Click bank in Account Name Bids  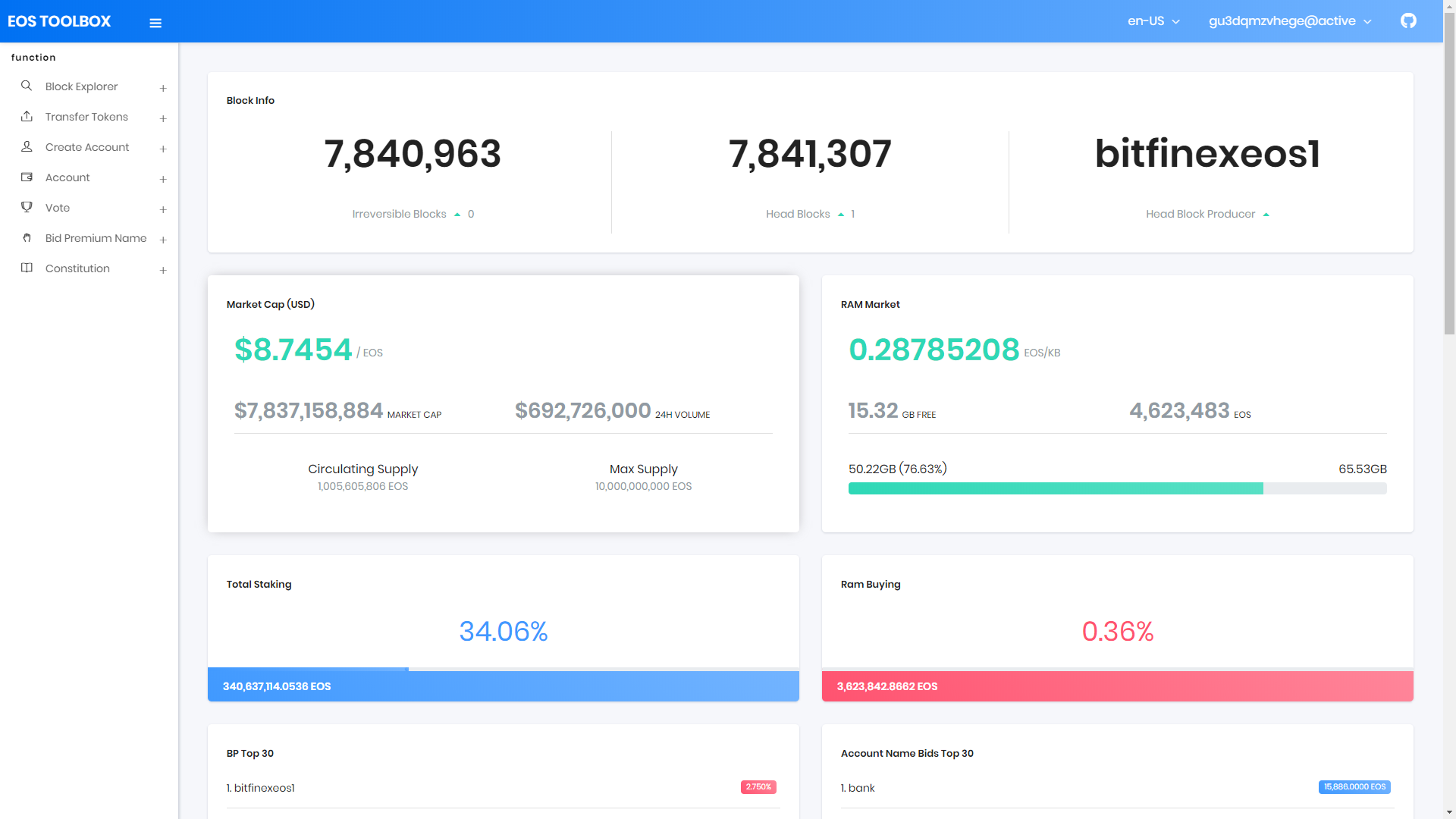[x=861, y=788]
